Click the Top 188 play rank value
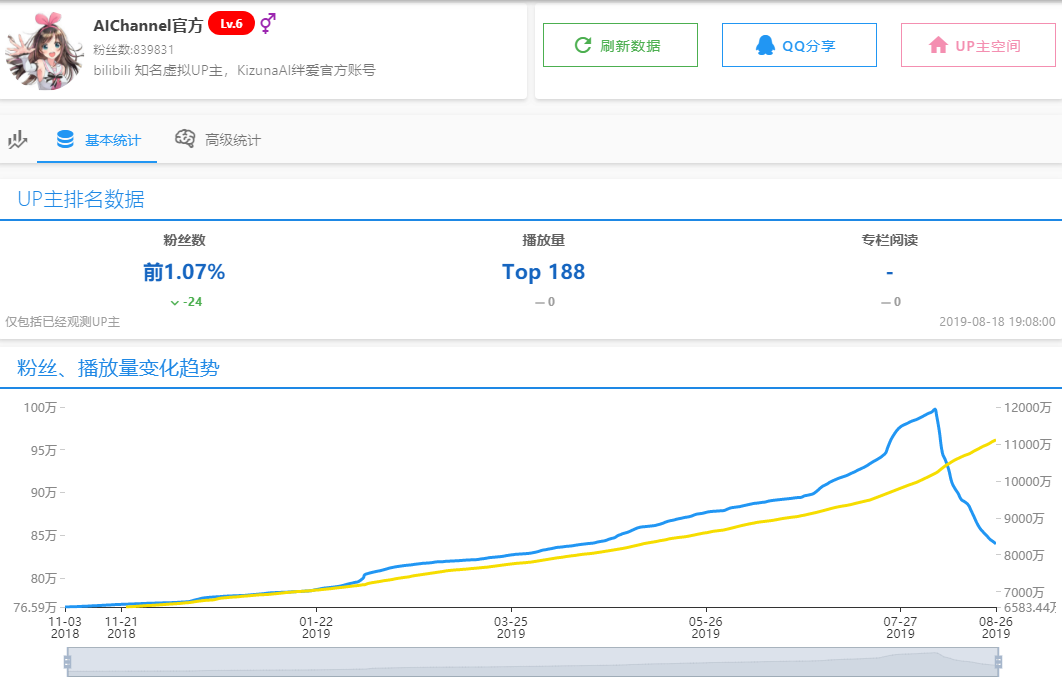The width and height of the screenshot is (1062, 685). click(x=543, y=272)
